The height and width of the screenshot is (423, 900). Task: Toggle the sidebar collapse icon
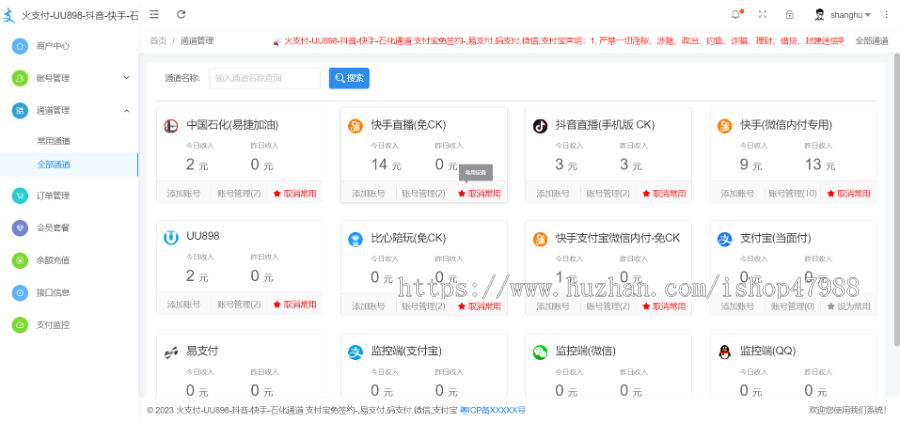[x=154, y=14]
